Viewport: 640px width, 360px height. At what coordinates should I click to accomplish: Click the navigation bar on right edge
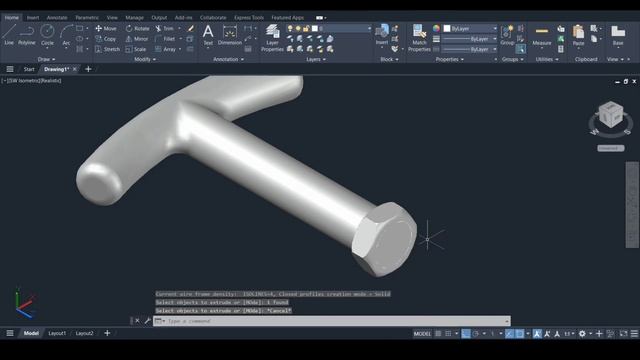click(632, 204)
